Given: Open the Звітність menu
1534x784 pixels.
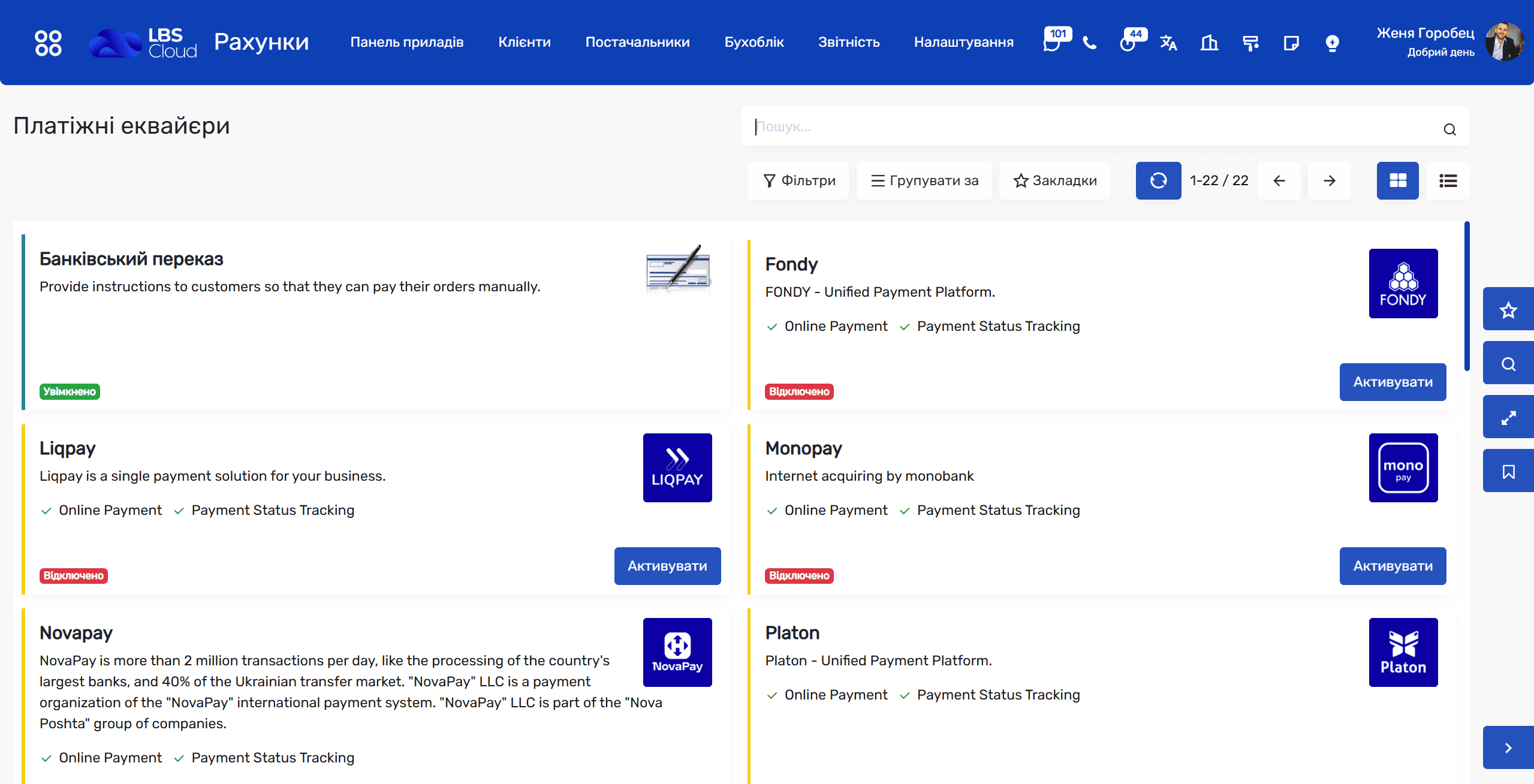Looking at the screenshot, I should (849, 42).
